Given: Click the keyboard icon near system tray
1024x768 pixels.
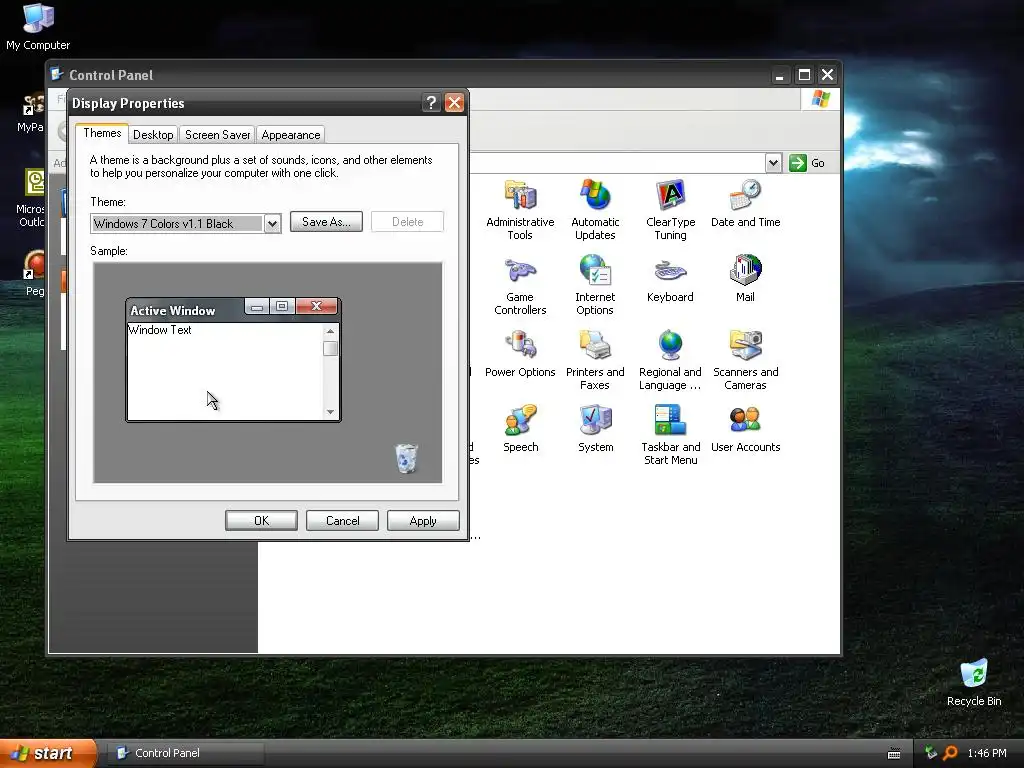Looking at the screenshot, I should tap(894, 754).
